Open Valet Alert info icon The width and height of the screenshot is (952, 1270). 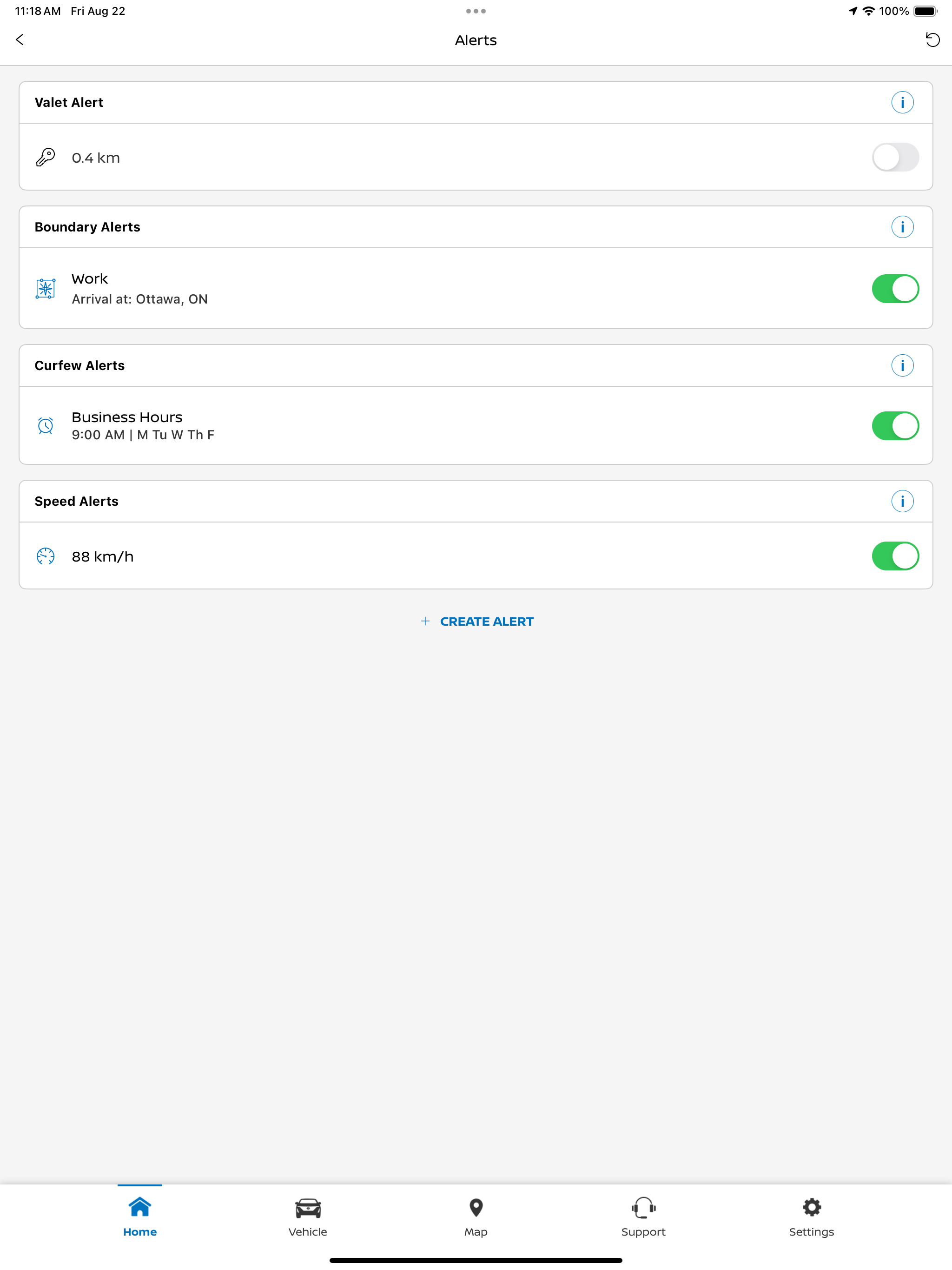(x=902, y=102)
